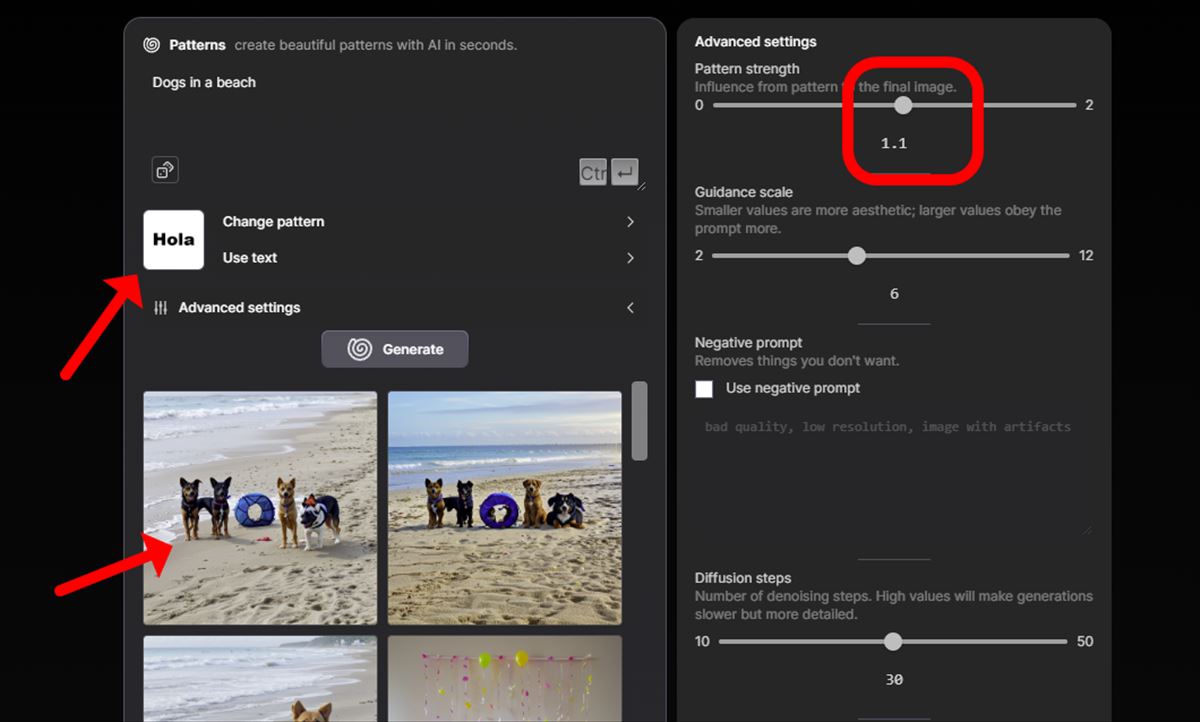Viewport: 1200px width, 722px height.
Task: Open the second generated dogs beach image
Action: tap(505, 508)
